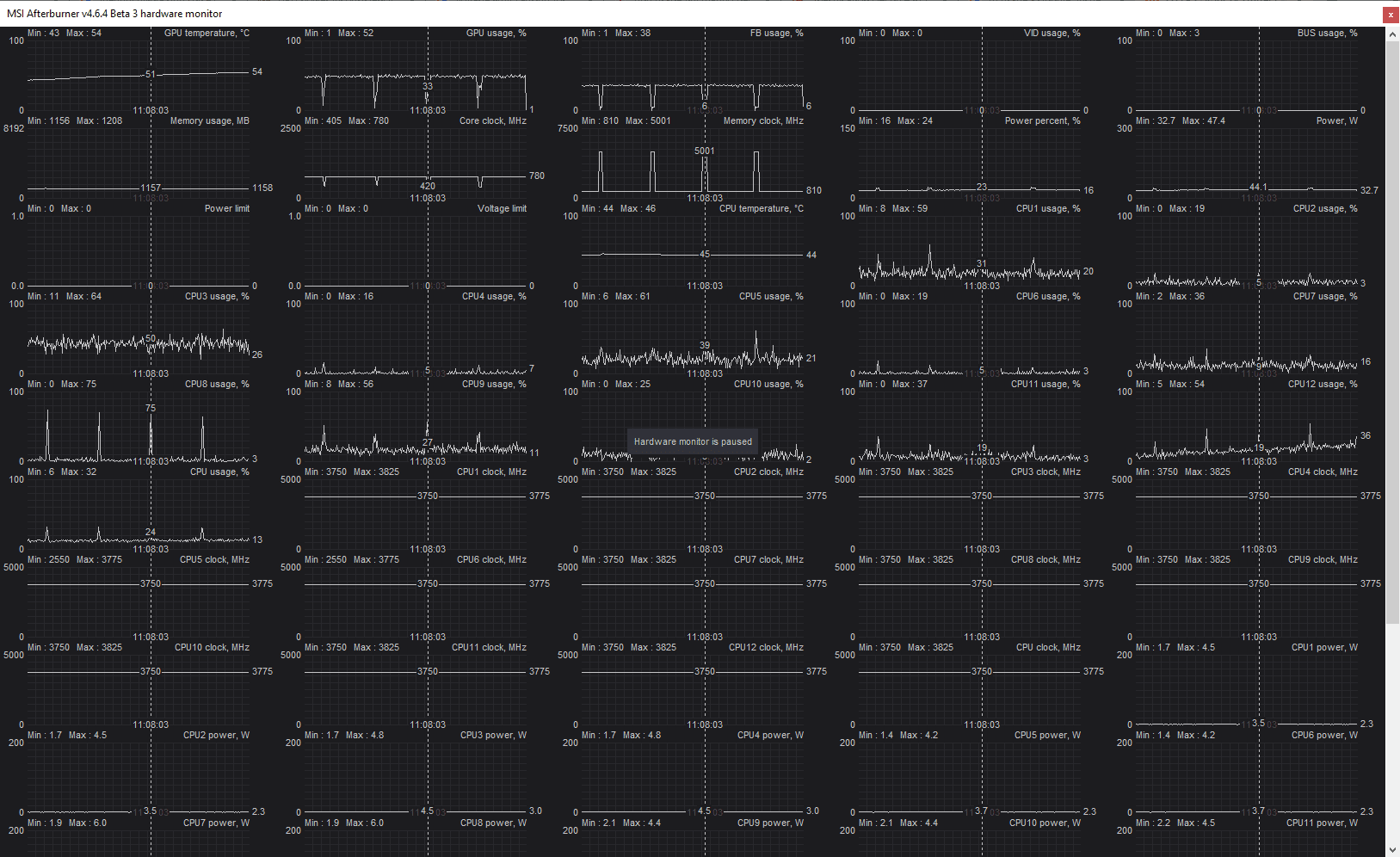The height and width of the screenshot is (857, 1400).
Task: Click 'Min : 43 Max : 54' above GPU temperature
Action: click(65, 33)
